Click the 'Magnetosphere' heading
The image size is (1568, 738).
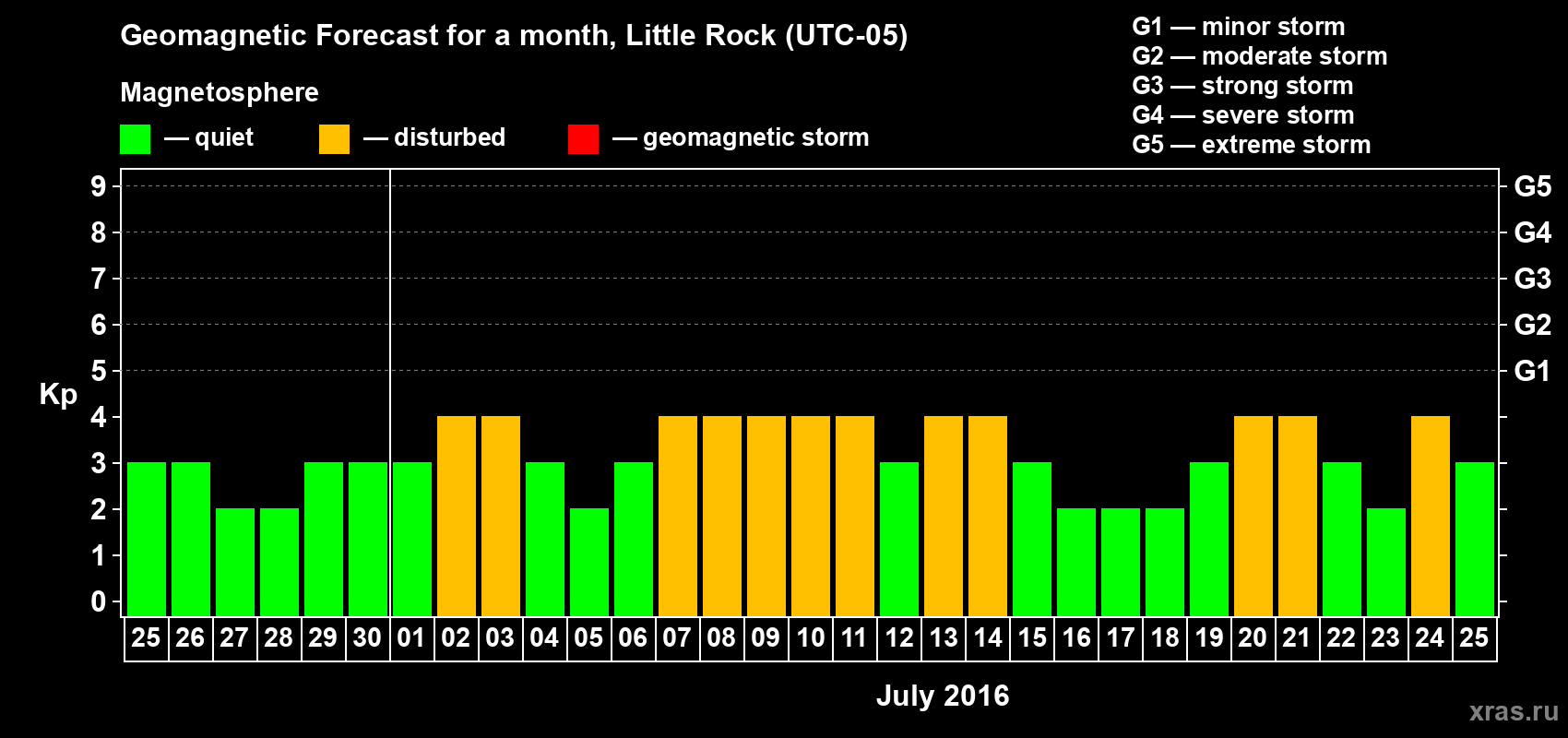pyautogui.click(x=220, y=92)
